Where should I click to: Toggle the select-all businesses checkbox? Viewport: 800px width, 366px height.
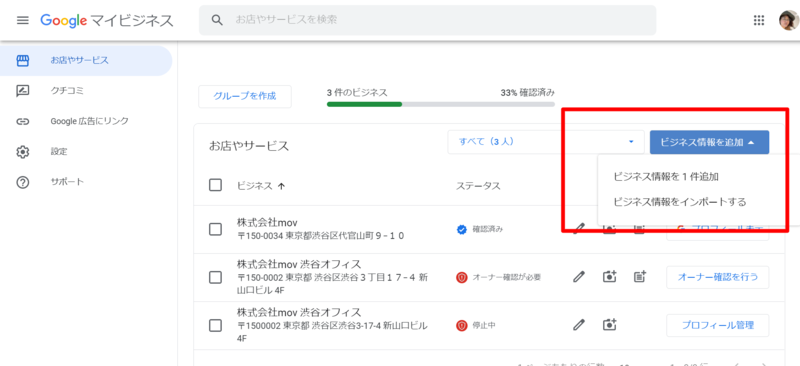tap(215, 185)
